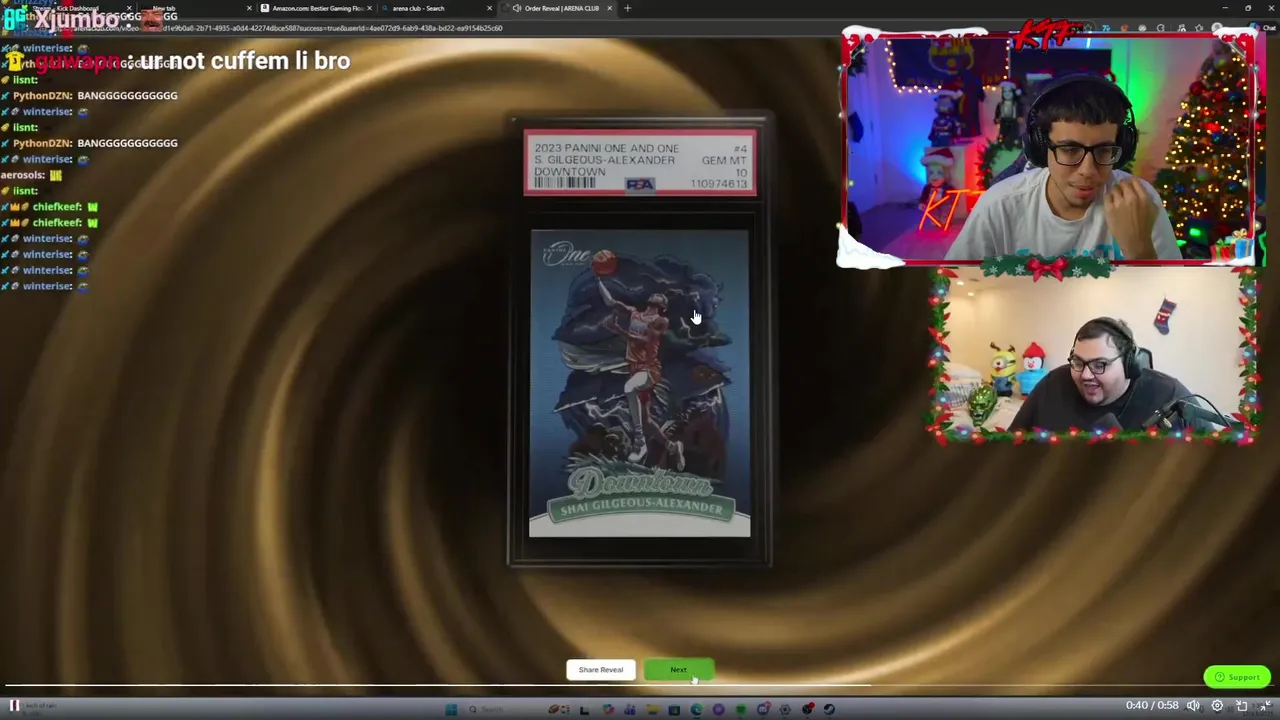The image size is (1280, 720).
Task: Click the green Next button
Action: (x=678, y=670)
